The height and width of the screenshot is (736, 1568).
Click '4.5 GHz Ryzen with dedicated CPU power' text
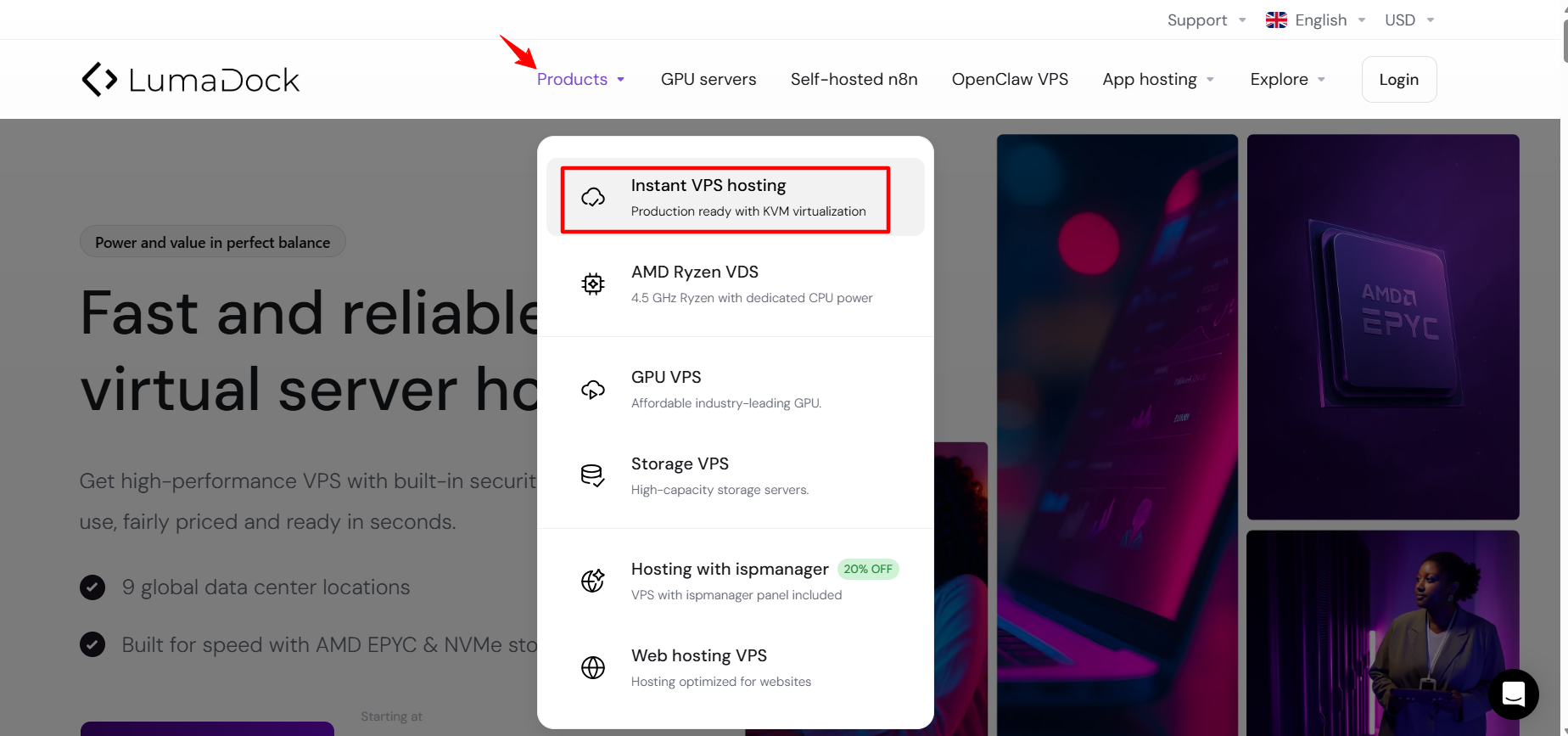pos(752,298)
